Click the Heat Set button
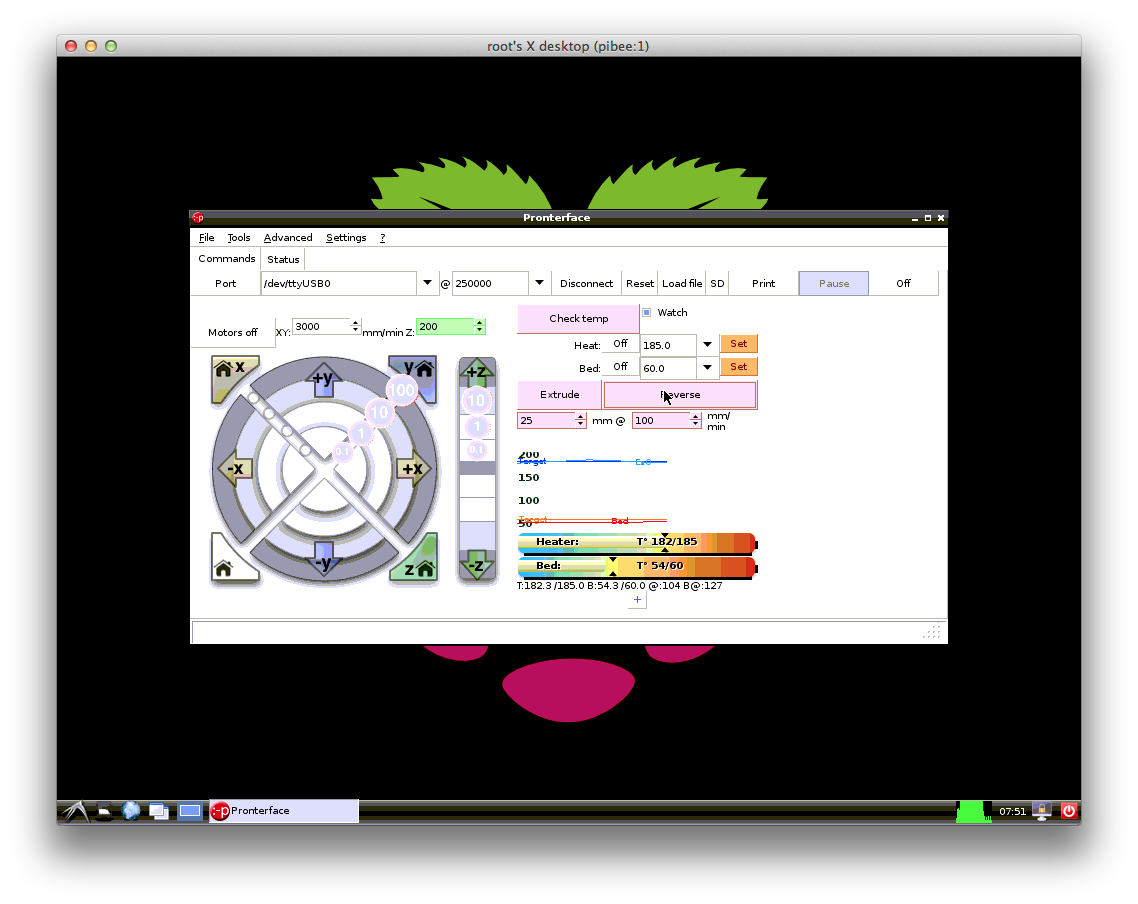The width and height of the screenshot is (1138, 904). click(x=739, y=344)
